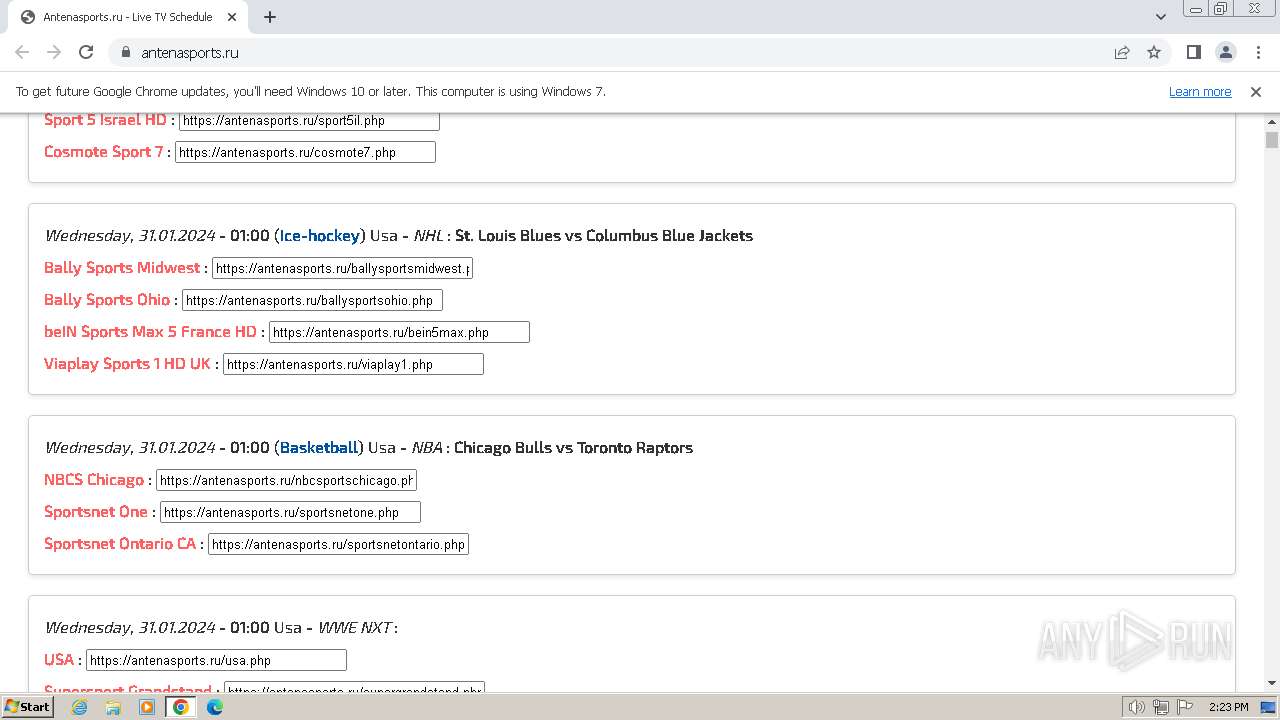Open the Sportsnet Ontario CA link
The width and height of the screenshot is (1280, 720).
point(120,544)
